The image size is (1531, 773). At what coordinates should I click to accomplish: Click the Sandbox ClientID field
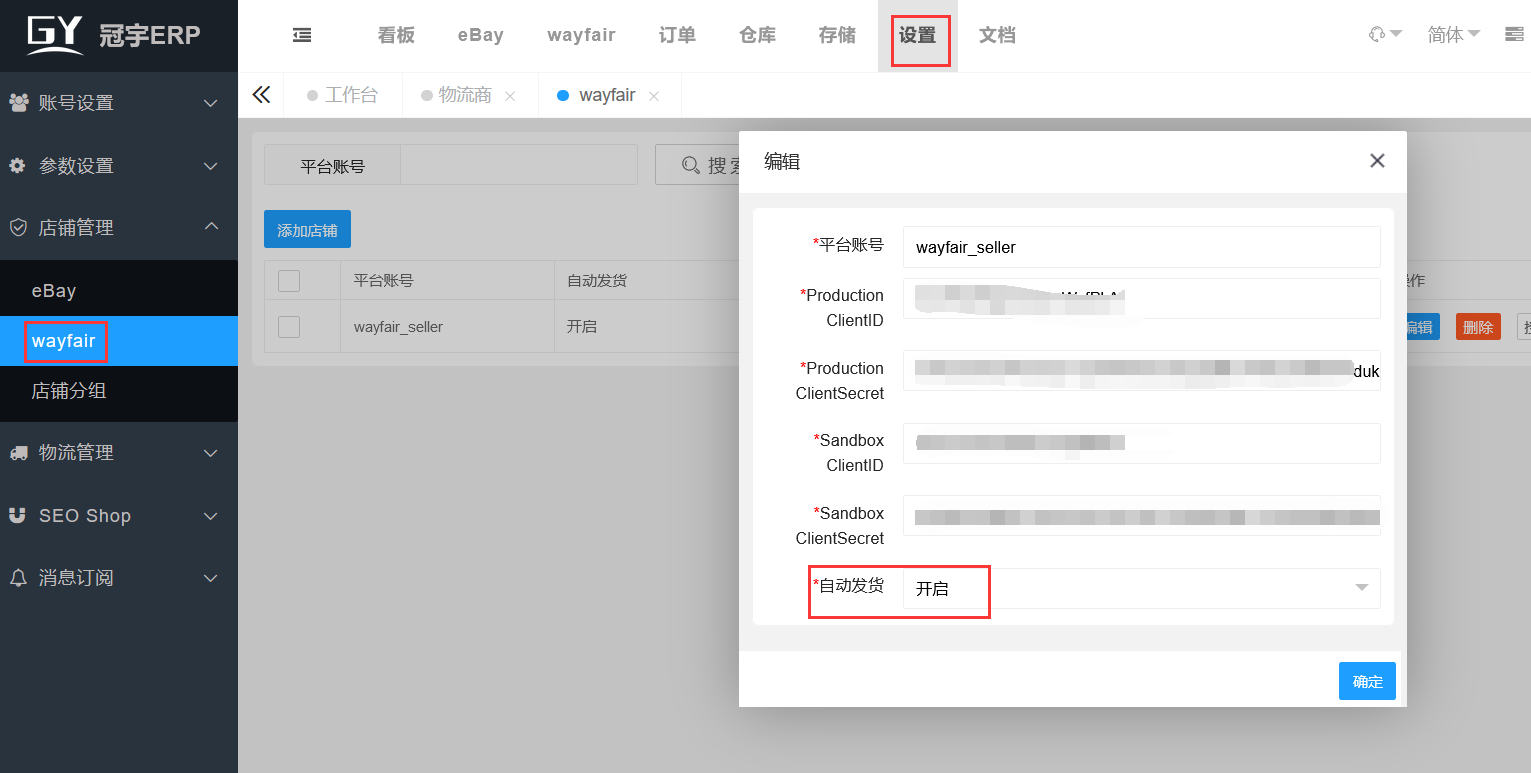pos(1141,443)
